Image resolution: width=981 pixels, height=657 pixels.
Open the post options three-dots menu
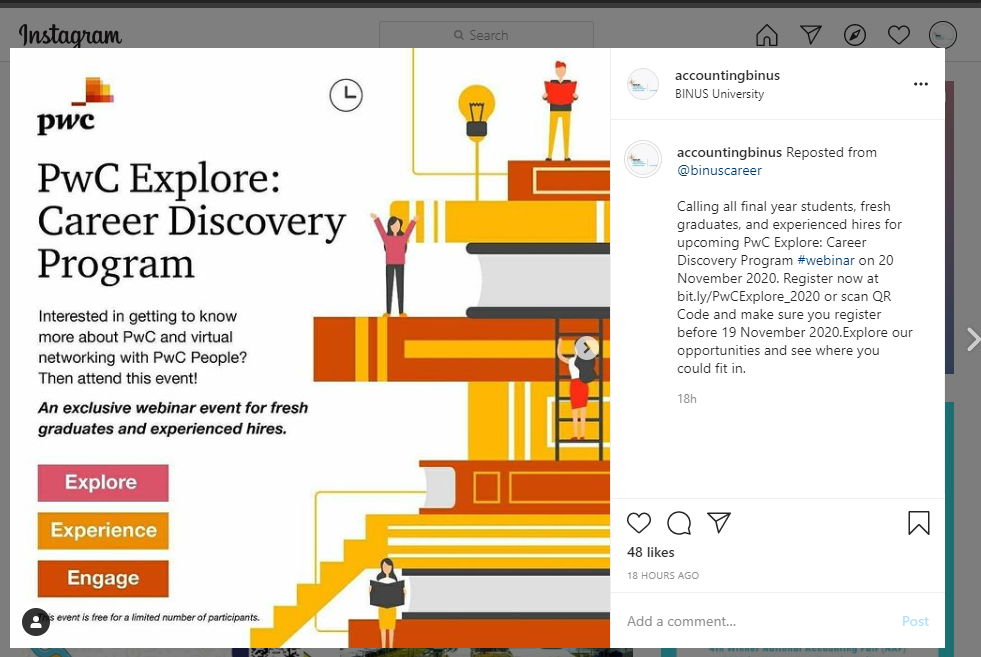point(920,84)
